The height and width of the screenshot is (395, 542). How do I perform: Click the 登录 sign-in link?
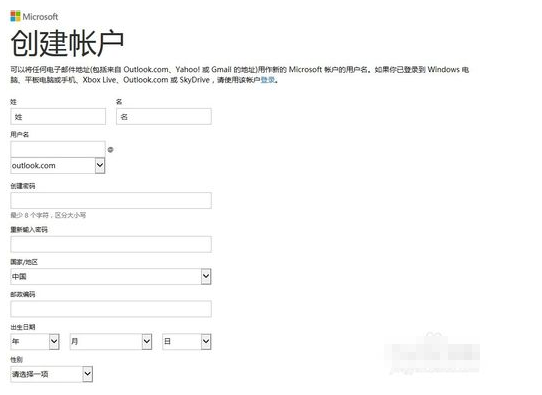(x=268, y=80)
